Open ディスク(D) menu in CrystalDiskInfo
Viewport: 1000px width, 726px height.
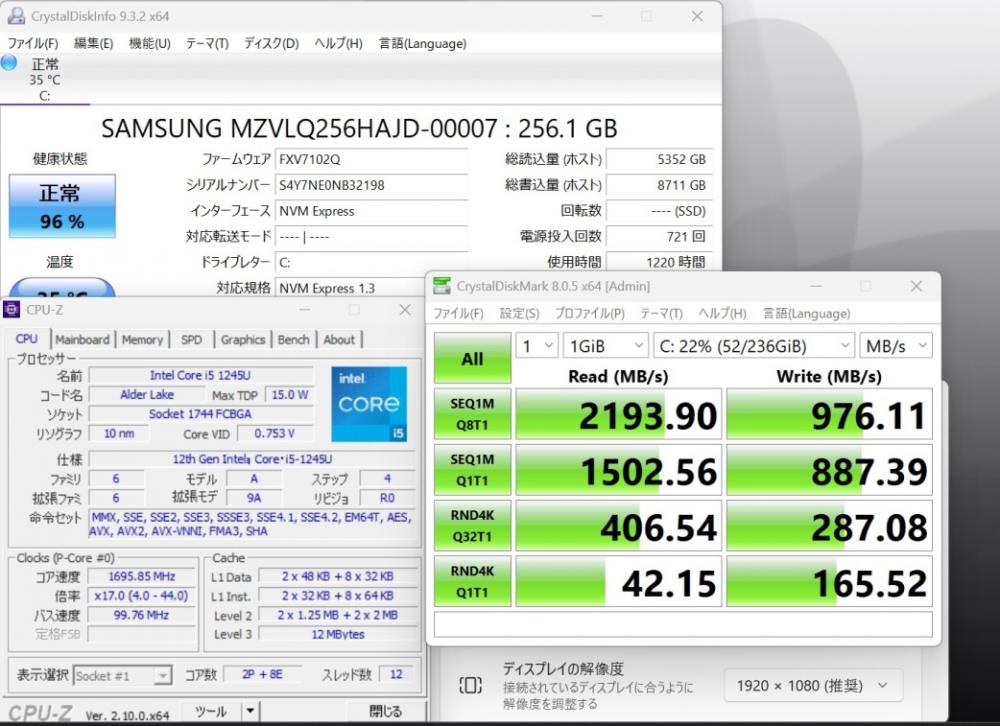coord(271,43)
